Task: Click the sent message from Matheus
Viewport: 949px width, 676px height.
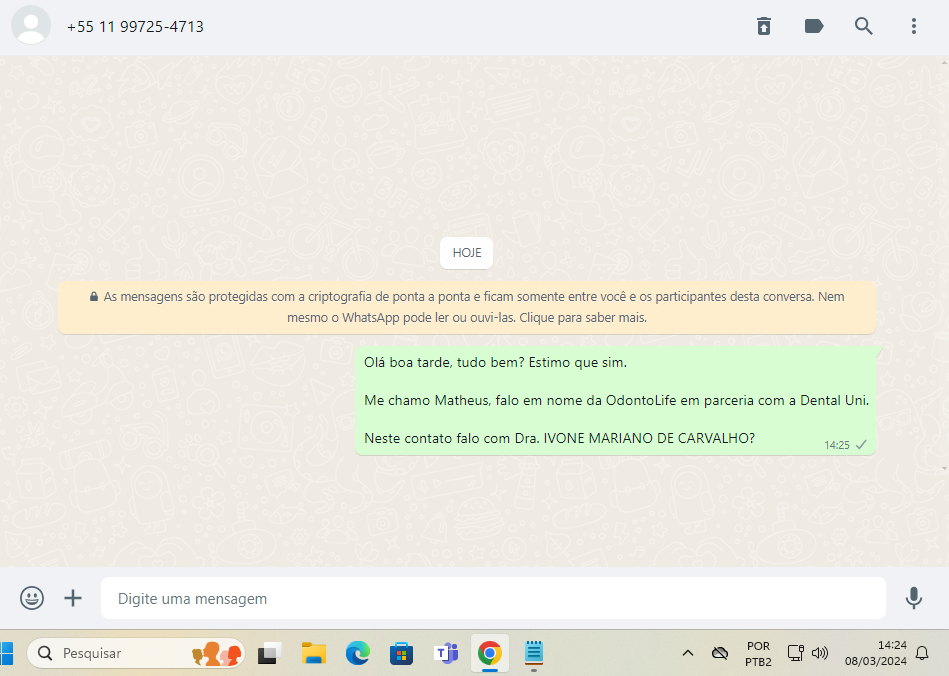Action: (x=615, y=401)
